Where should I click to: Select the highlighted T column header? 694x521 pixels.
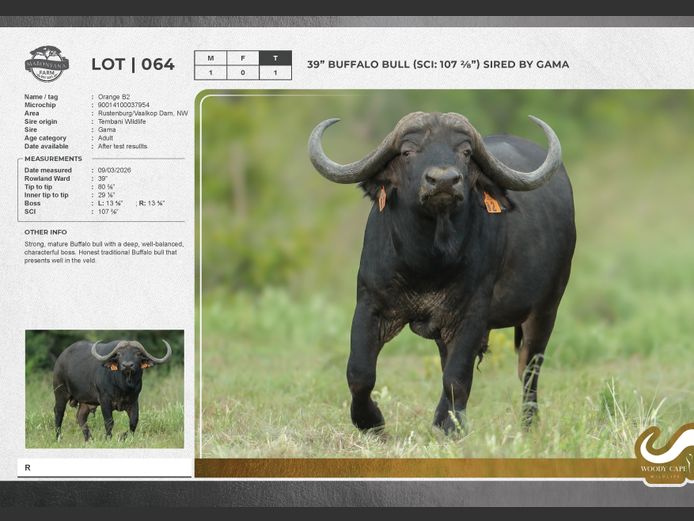[275, 58]
